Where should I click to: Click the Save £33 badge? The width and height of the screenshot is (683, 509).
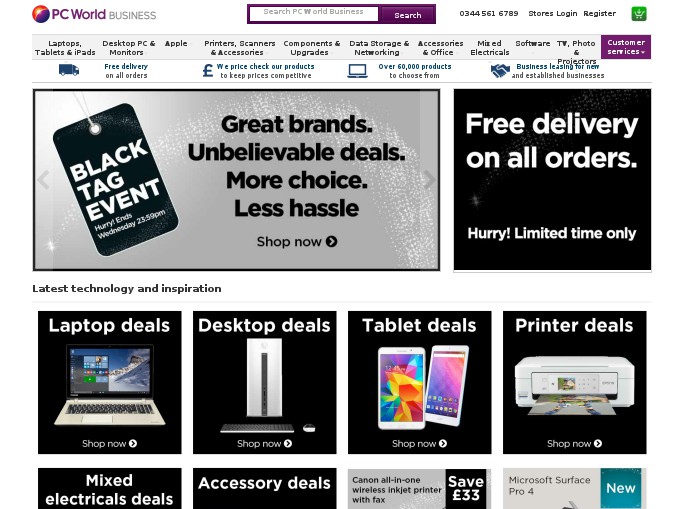click(x=466, y=488)
